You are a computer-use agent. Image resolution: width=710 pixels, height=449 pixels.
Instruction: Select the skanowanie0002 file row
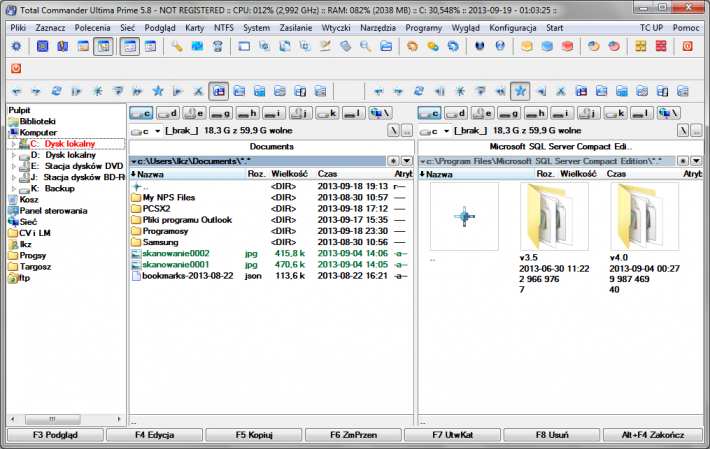[x=271, y=253]
